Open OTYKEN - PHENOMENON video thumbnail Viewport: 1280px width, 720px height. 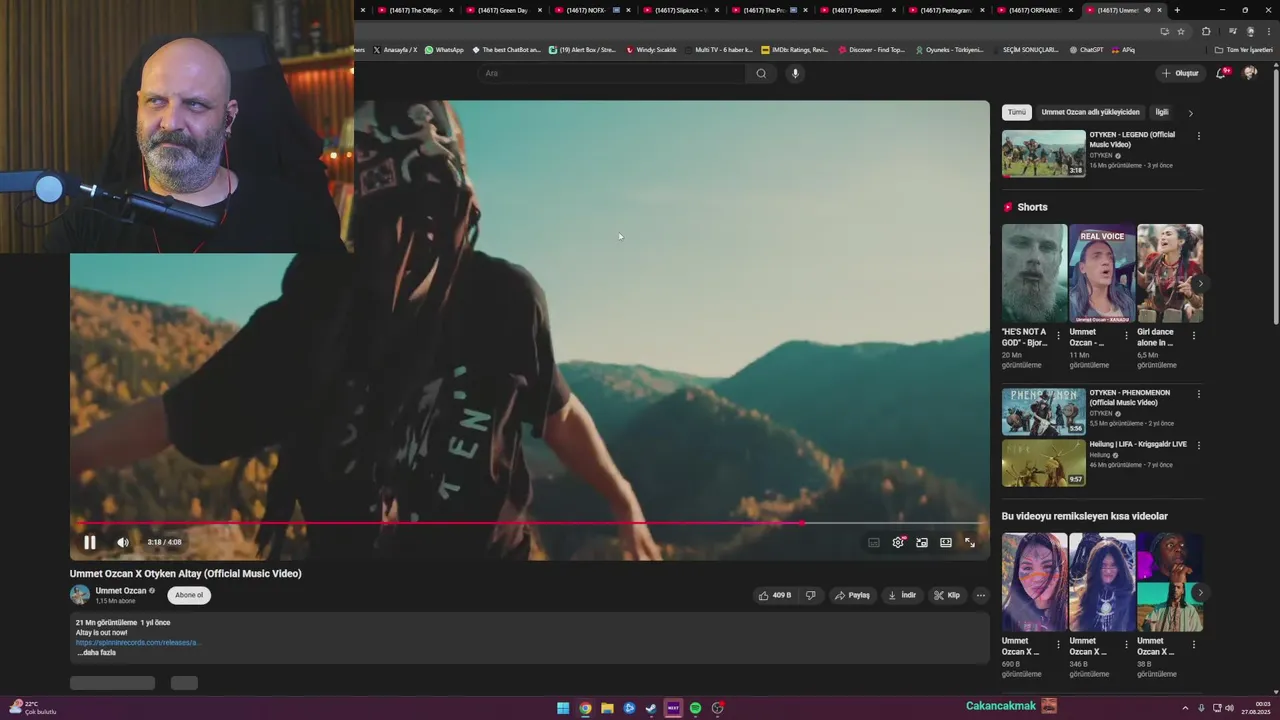(x=1043, y=411)
